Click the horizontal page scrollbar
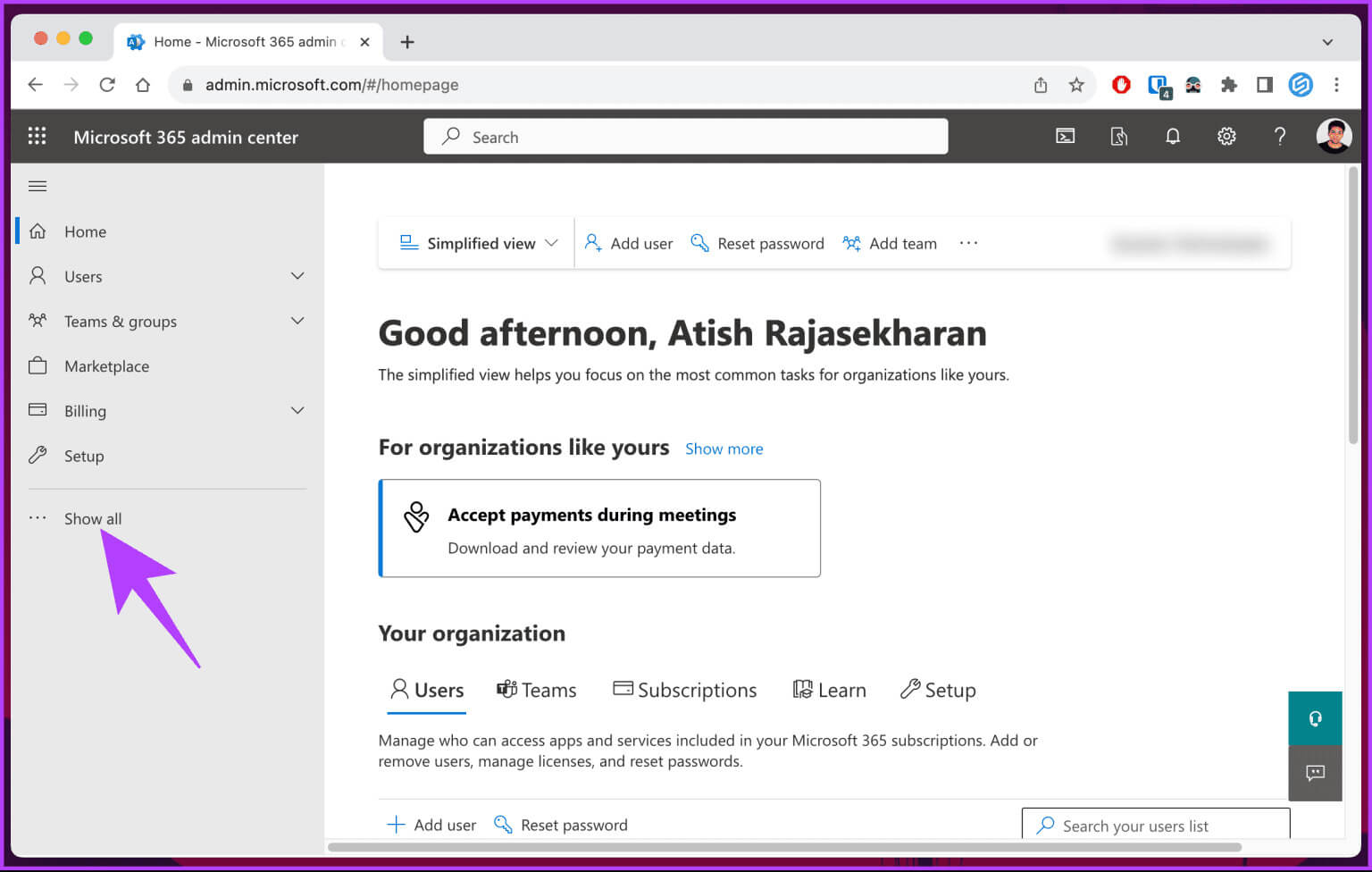The height and width of the screenshot is (872, 1372). [784, 847]
